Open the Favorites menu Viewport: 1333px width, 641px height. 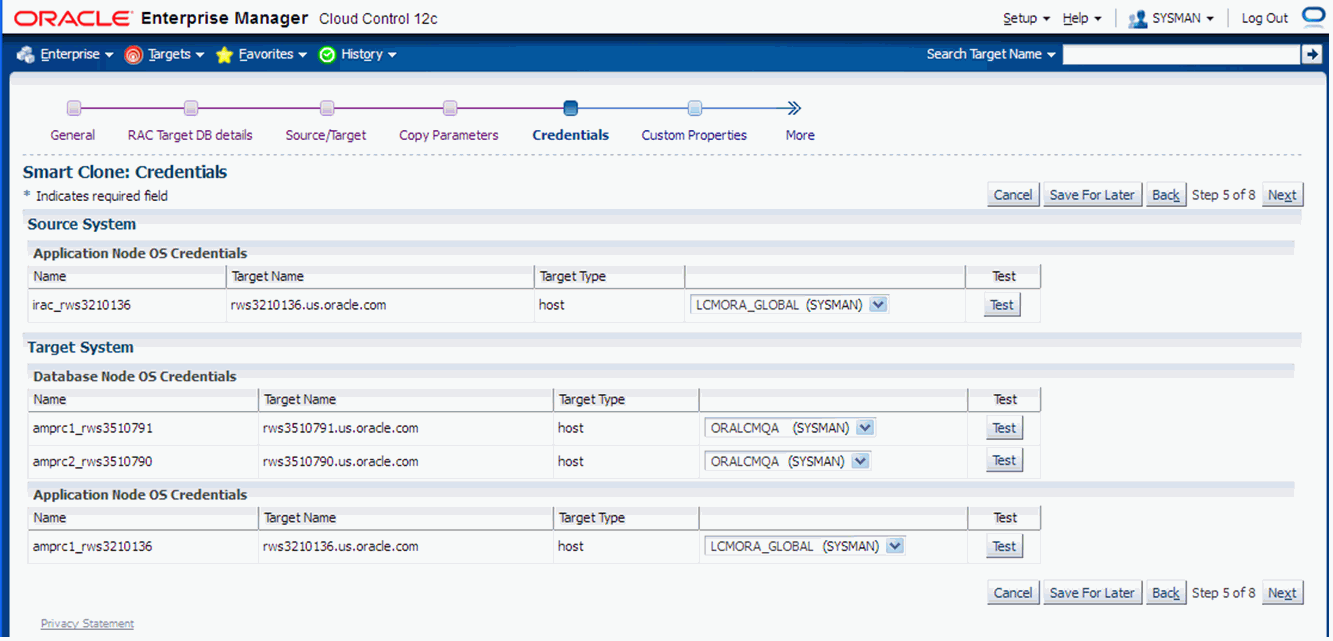[271, 55]
